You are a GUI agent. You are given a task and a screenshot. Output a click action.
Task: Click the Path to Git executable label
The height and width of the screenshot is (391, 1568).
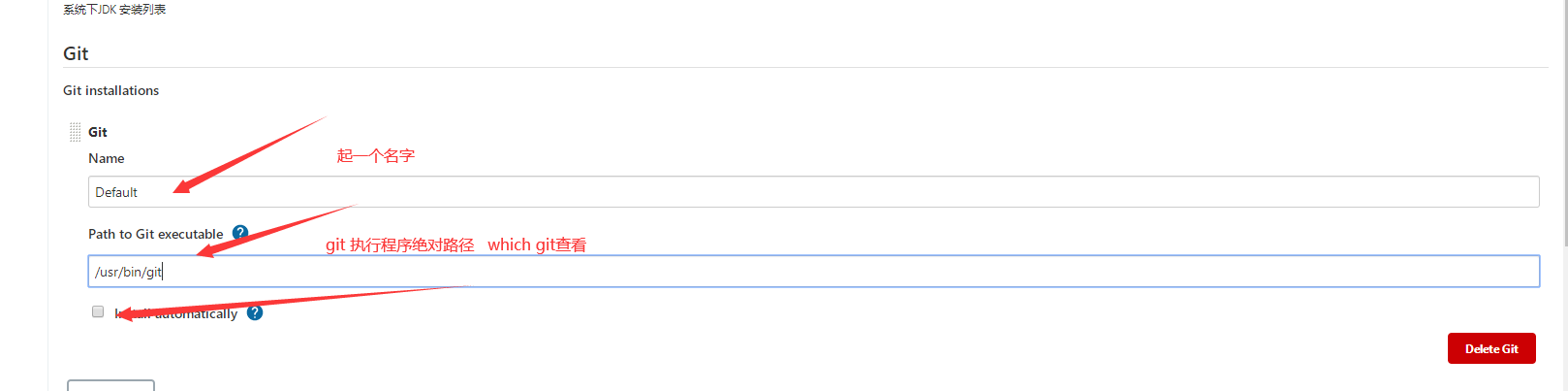(x=155, y=234)
